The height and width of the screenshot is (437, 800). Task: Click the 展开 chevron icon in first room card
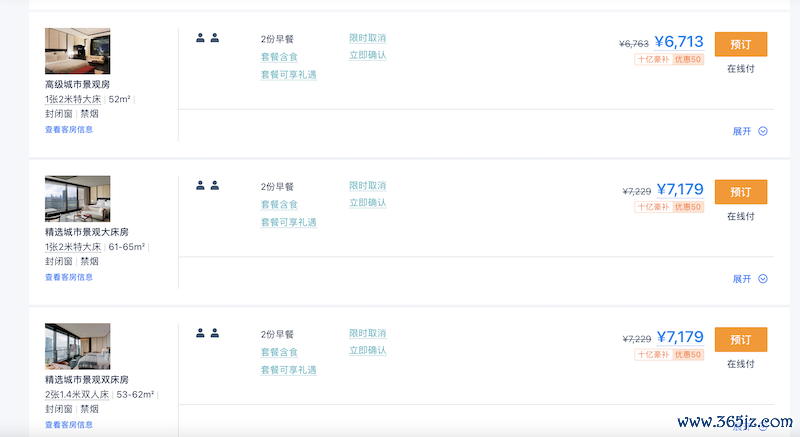(x=763, y=131)
